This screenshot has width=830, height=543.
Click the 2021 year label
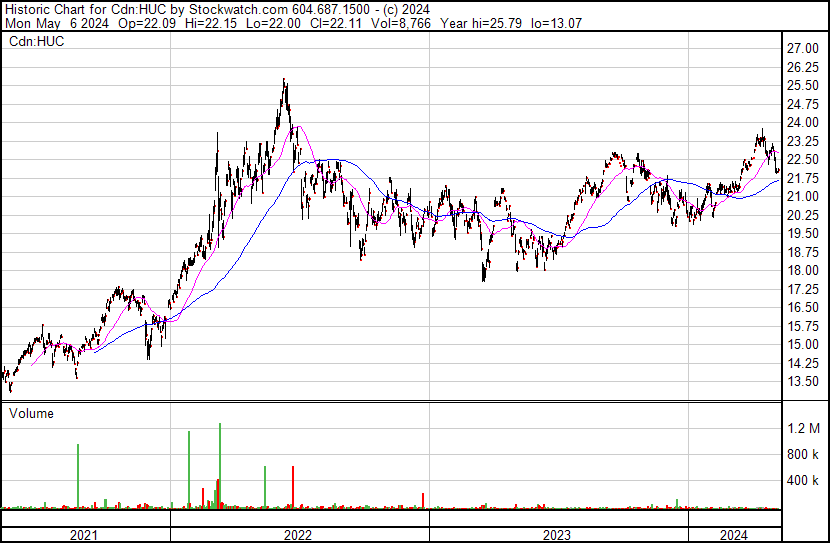(x=84, y=536)
